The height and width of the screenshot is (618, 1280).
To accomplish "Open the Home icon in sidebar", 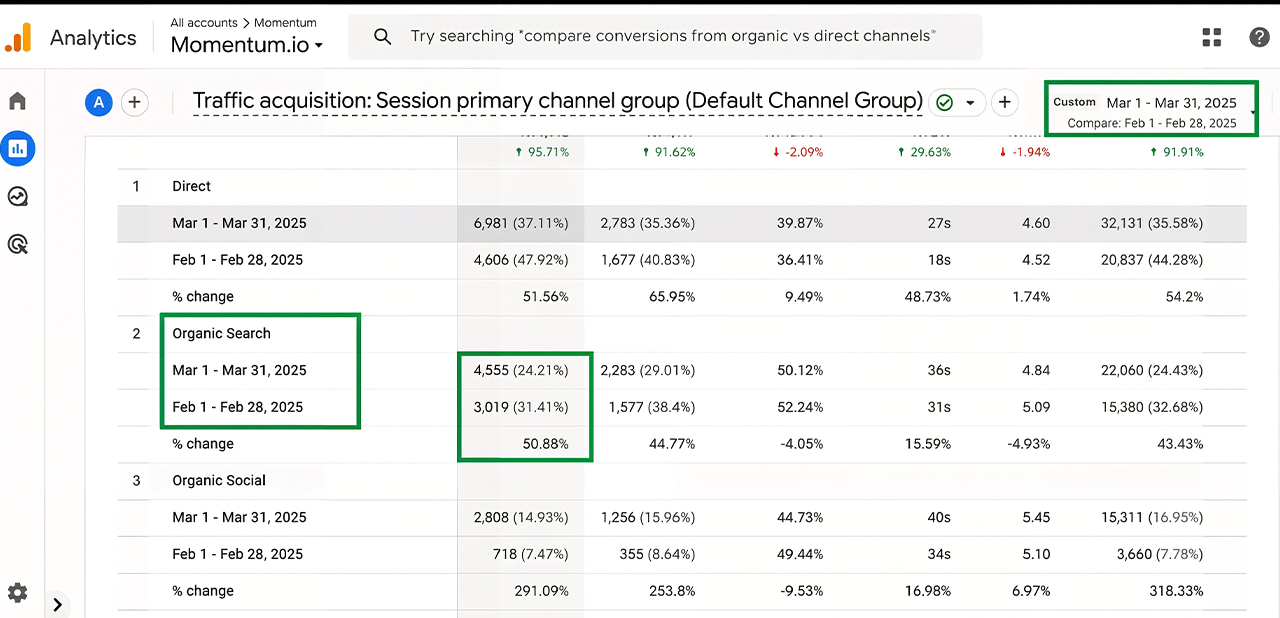I will click(x=17, y=101).
